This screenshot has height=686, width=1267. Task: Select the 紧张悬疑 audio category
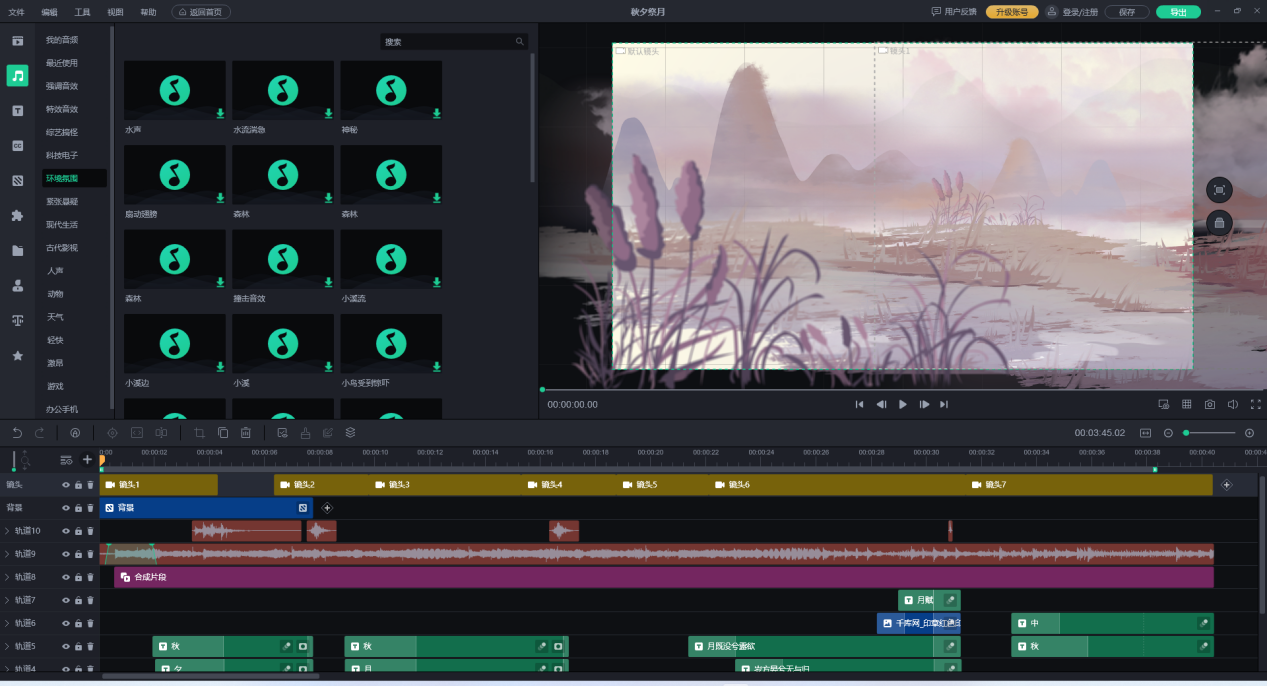click(61, 201)
